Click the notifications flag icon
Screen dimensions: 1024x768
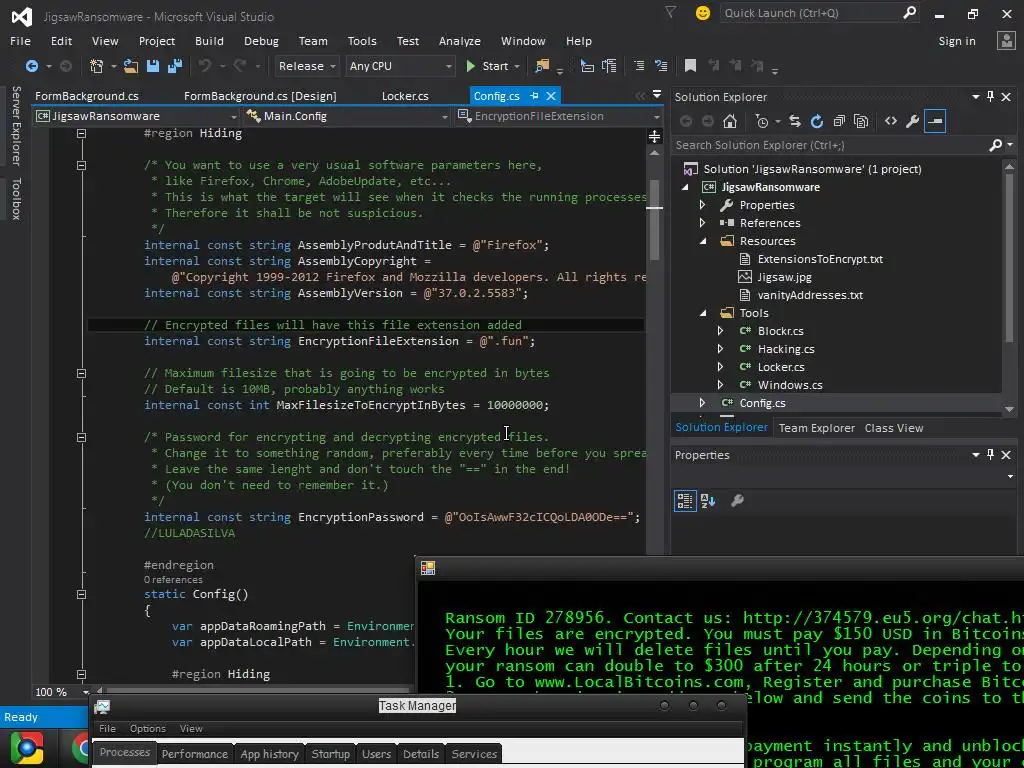coord(671,12)
